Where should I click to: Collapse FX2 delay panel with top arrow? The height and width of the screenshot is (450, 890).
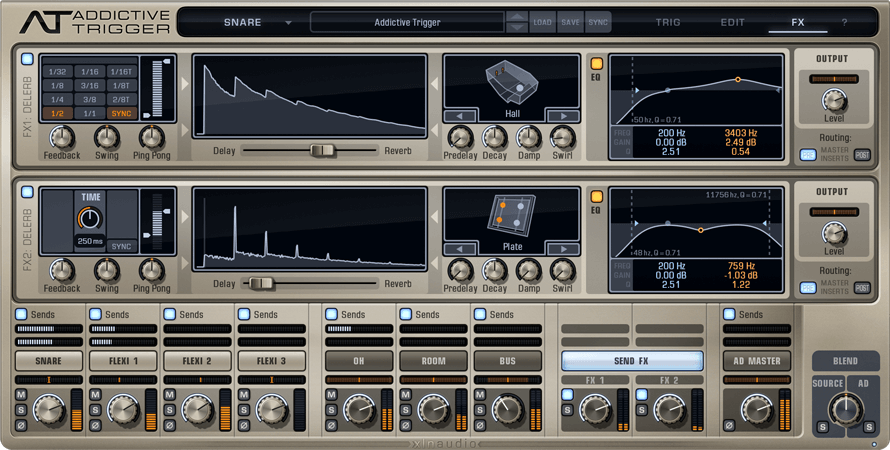tap(185, 217)
